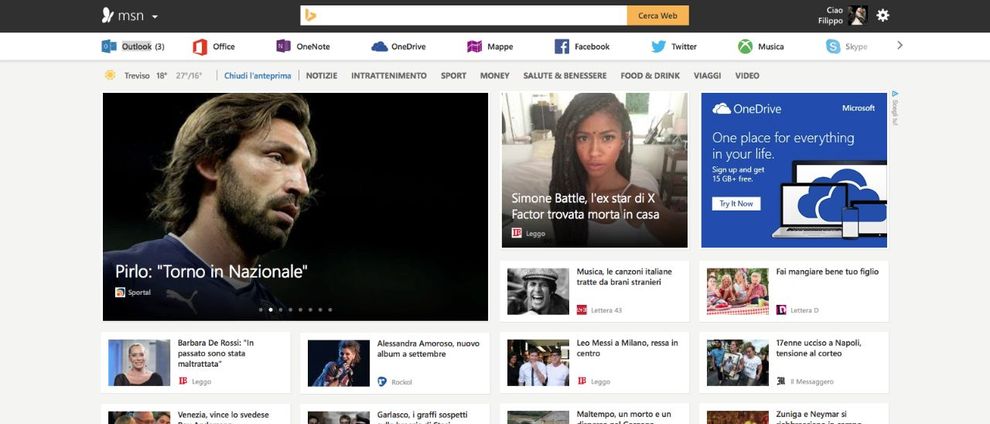
Task: Open the Musica Xbox icon
Action: [x=745, y=46]
